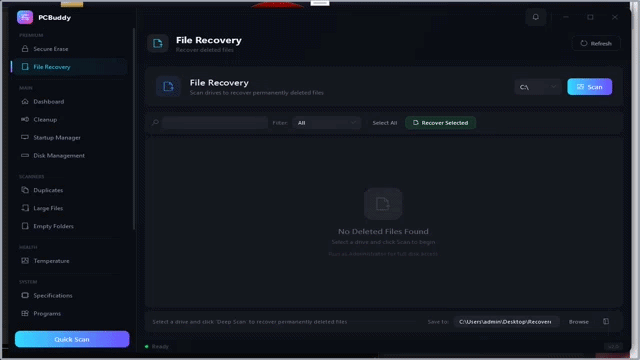640x360 pixels.
Task: Focus the file search field
Action: tap(215, 122)
